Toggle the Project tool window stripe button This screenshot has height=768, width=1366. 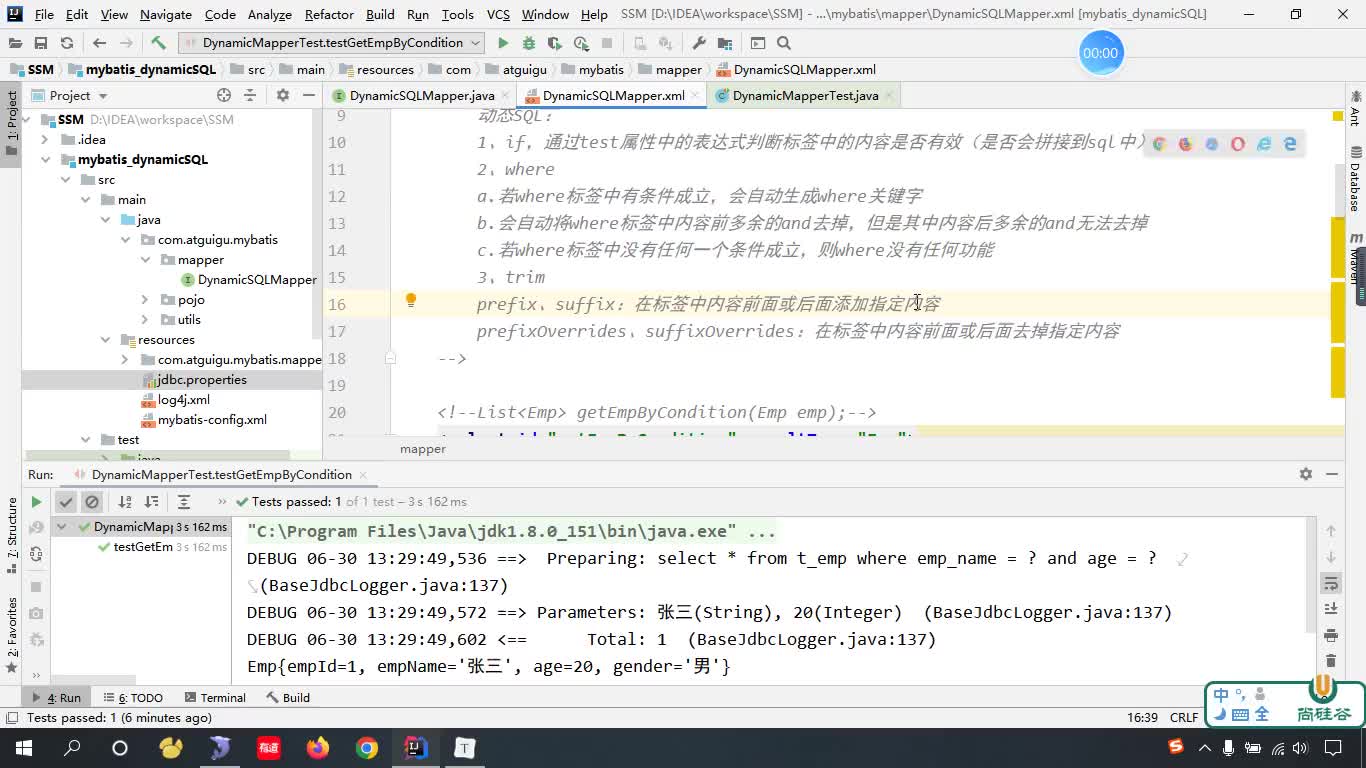pos(11,123)
